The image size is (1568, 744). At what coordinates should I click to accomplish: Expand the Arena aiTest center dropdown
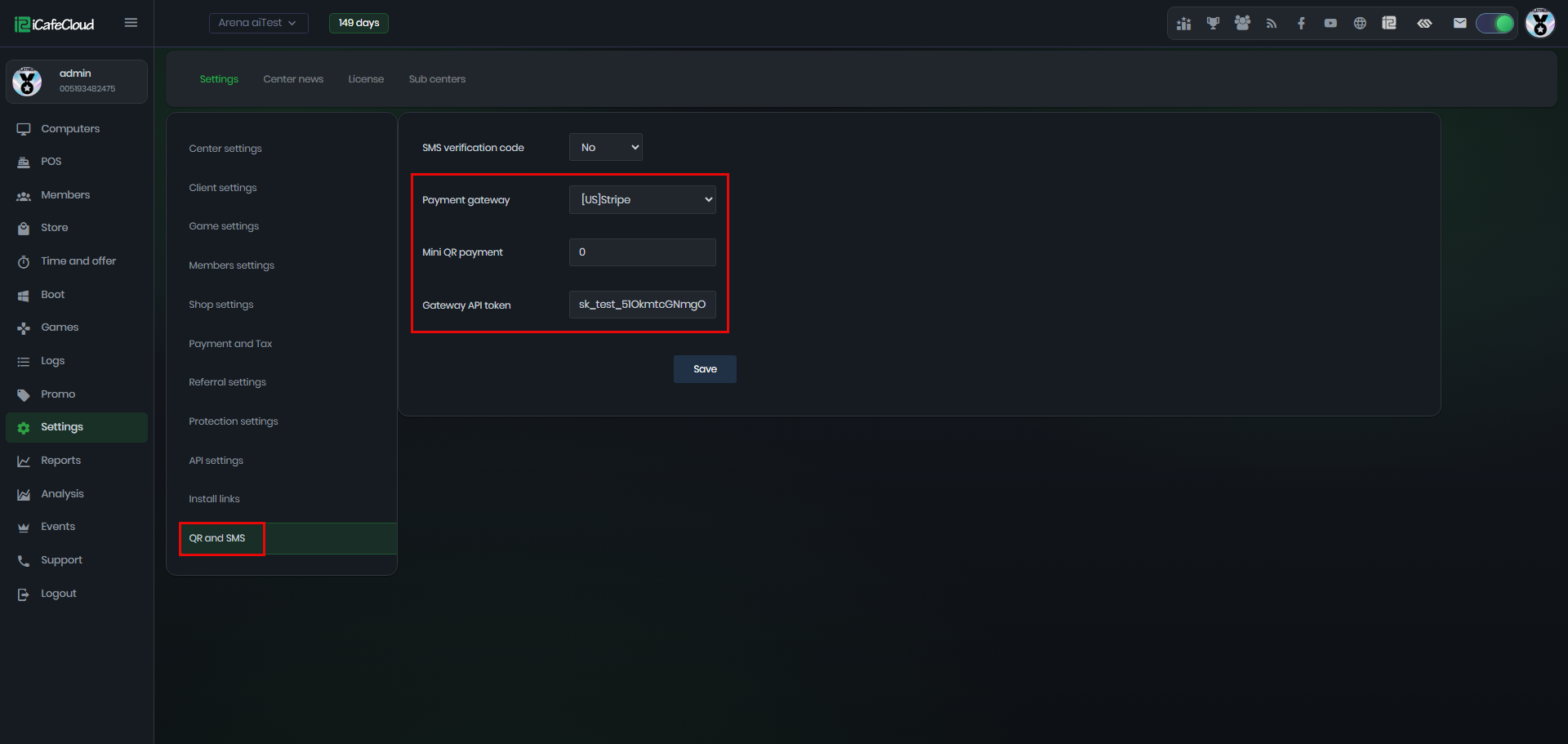click(x=258, y=23)
